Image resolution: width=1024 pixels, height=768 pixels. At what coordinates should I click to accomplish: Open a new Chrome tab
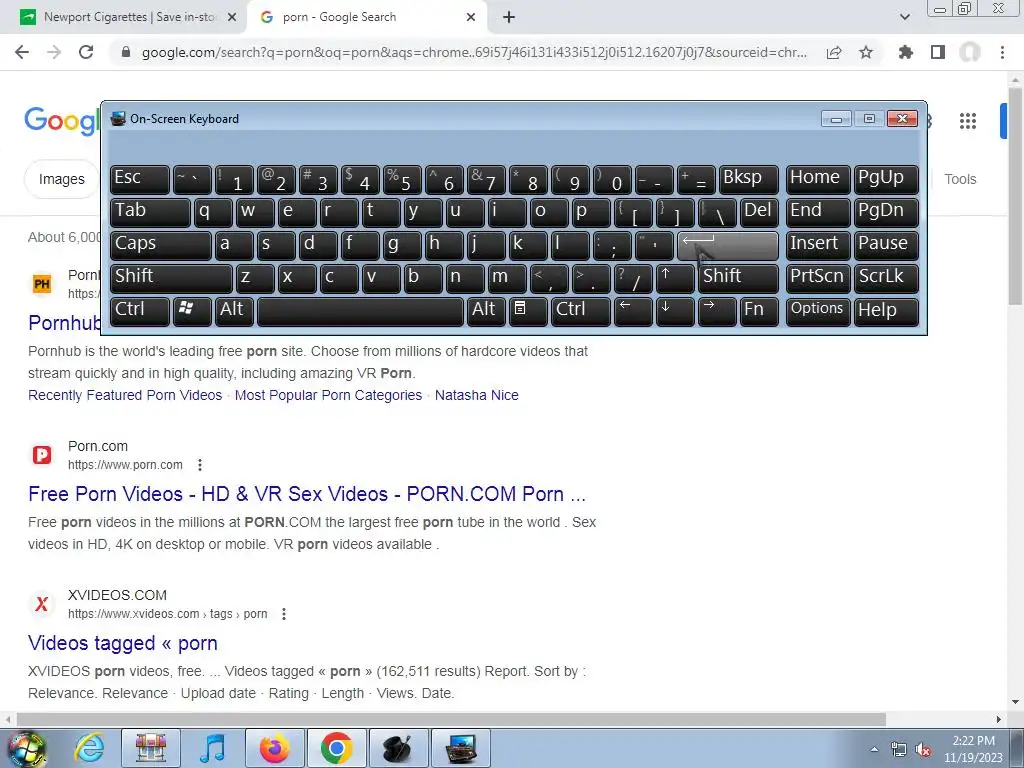click(509, 17)
